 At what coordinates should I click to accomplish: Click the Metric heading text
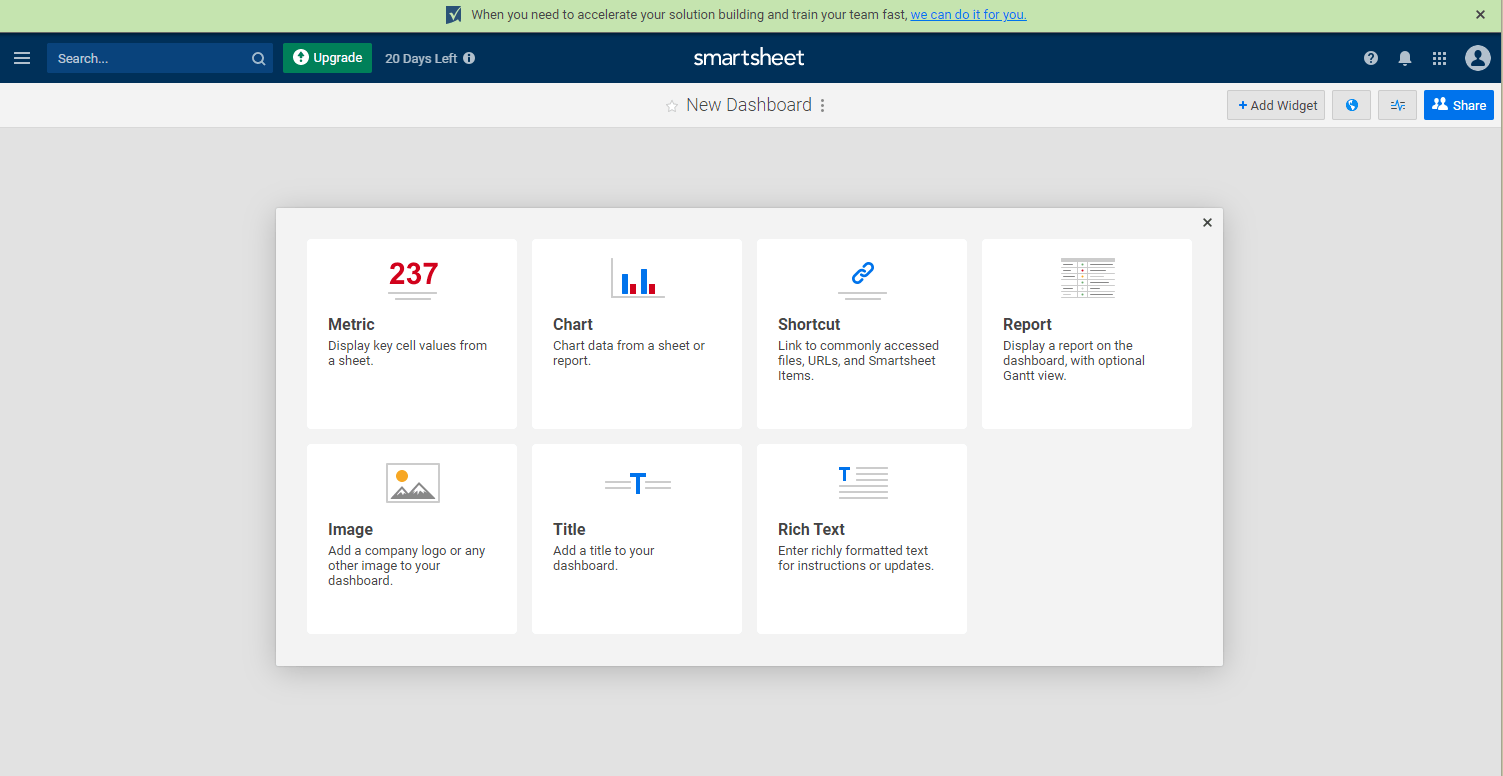tap(351, 325)
